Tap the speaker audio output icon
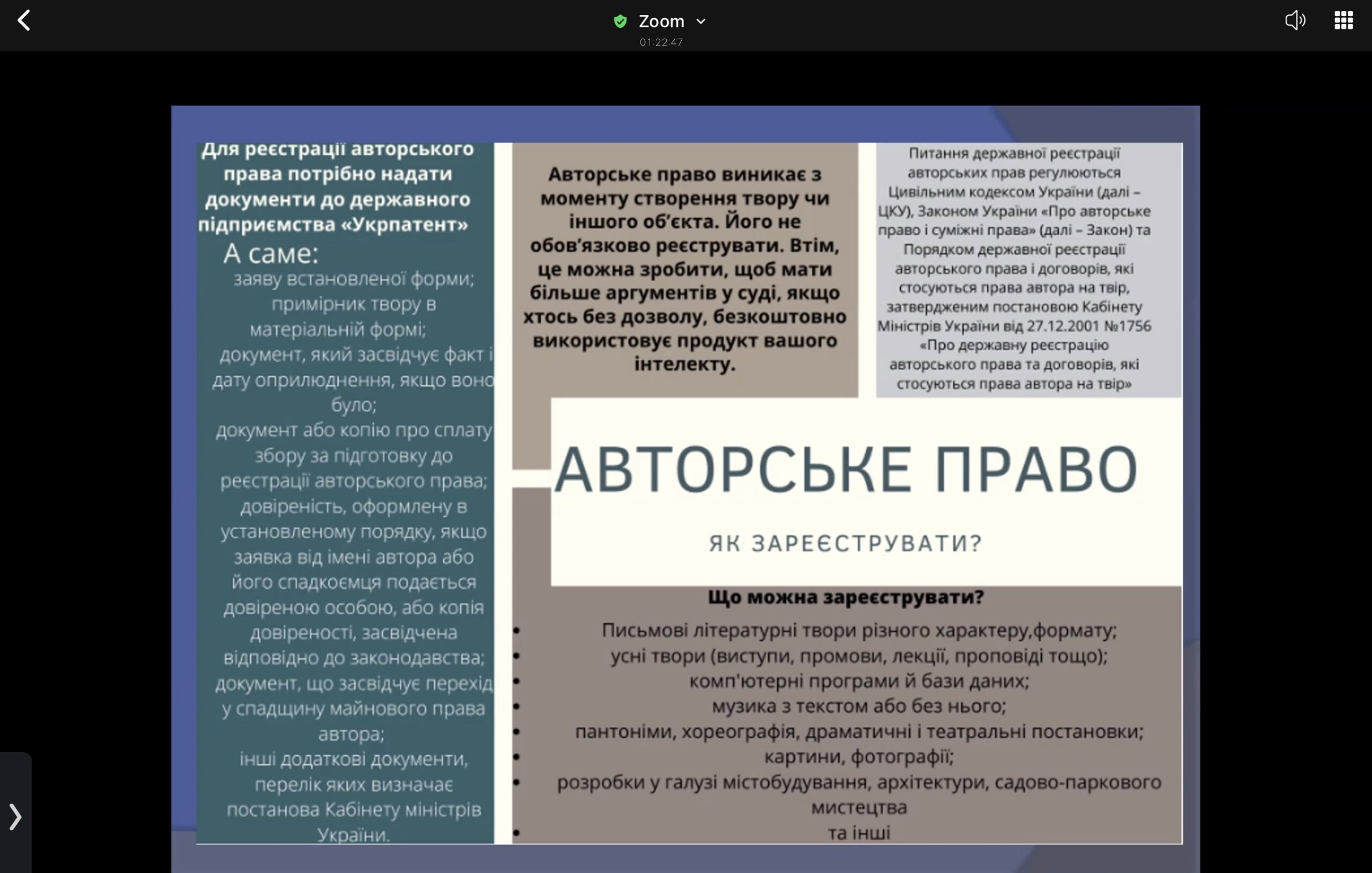1372x873 pixels. tap(1295, 20)
